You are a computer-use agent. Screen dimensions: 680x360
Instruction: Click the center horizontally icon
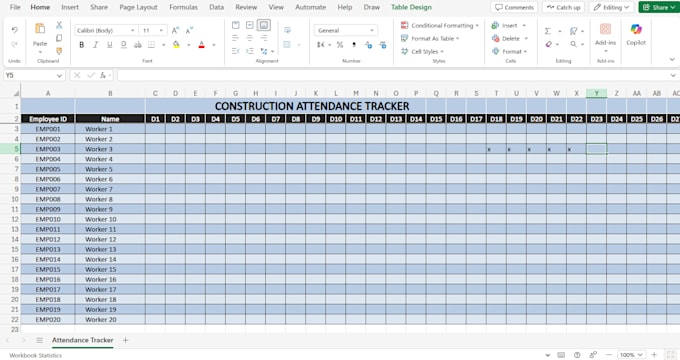(249, 38)
